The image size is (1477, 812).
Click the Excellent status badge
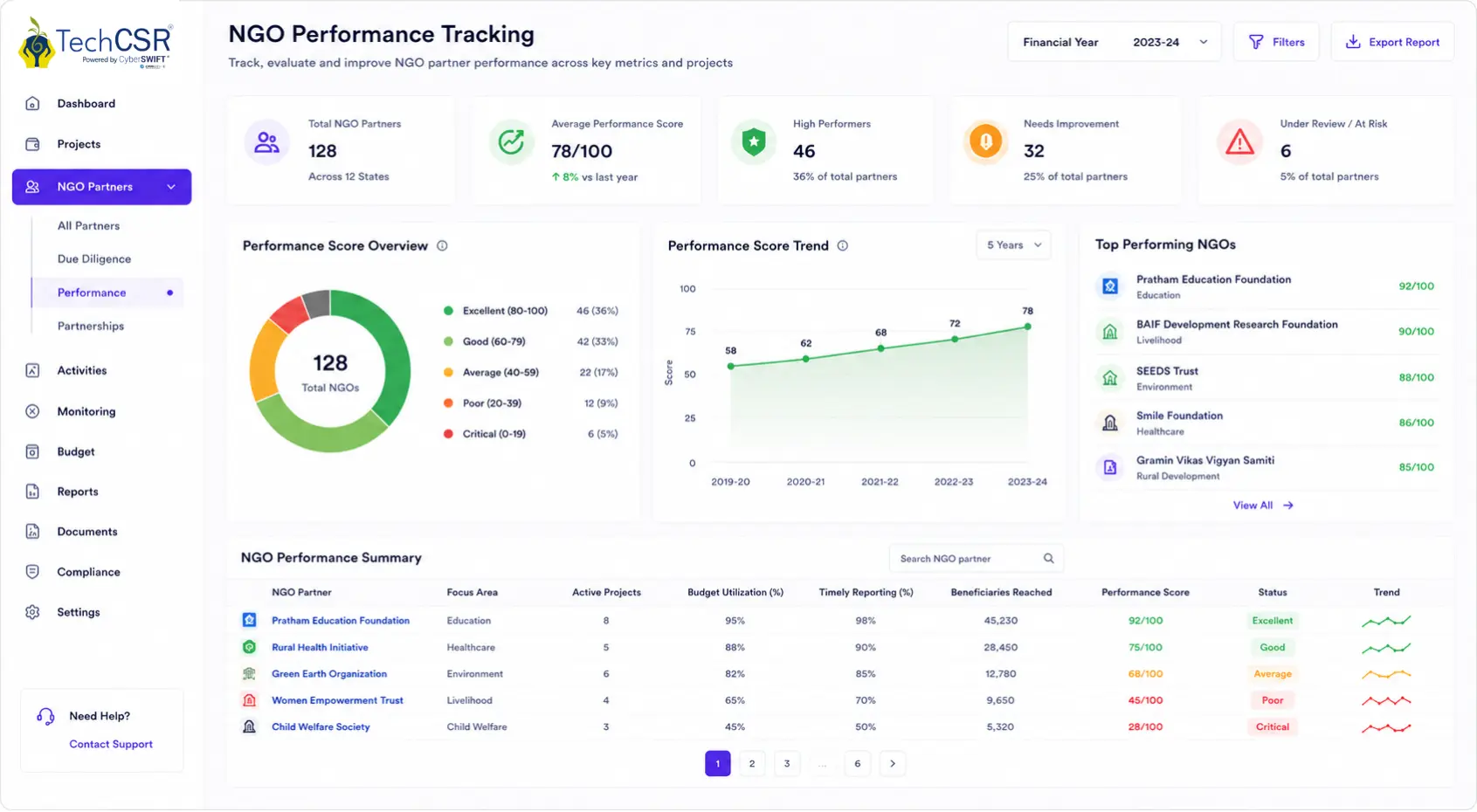1273,621
